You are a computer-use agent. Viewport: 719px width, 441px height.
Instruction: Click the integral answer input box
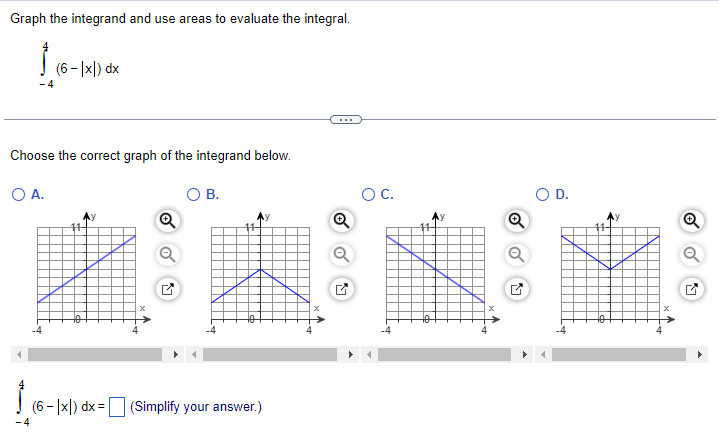click(x=117, y=407)
